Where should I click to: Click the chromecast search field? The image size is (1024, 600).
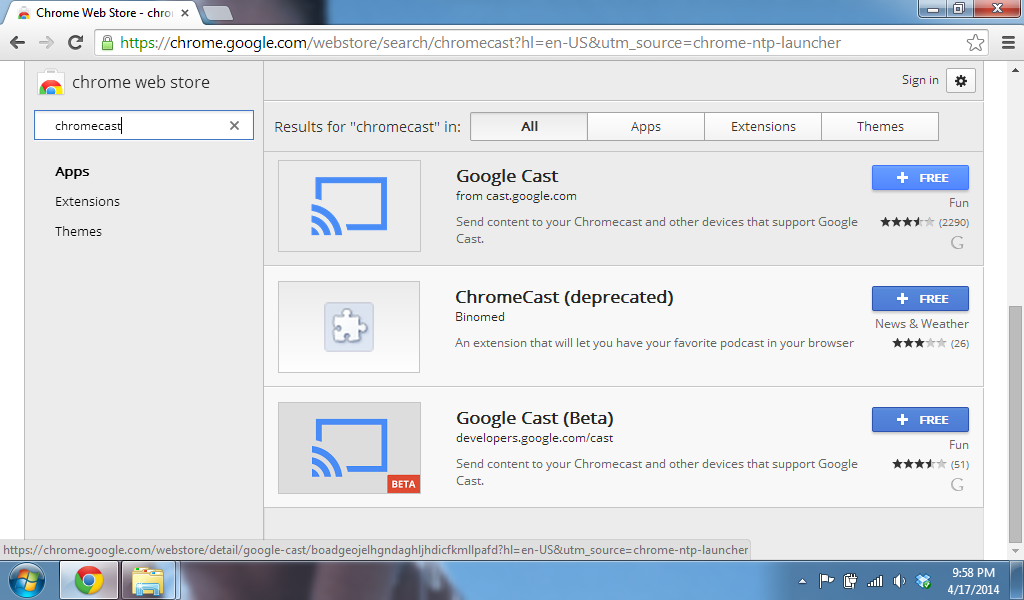tap(144, 125)
